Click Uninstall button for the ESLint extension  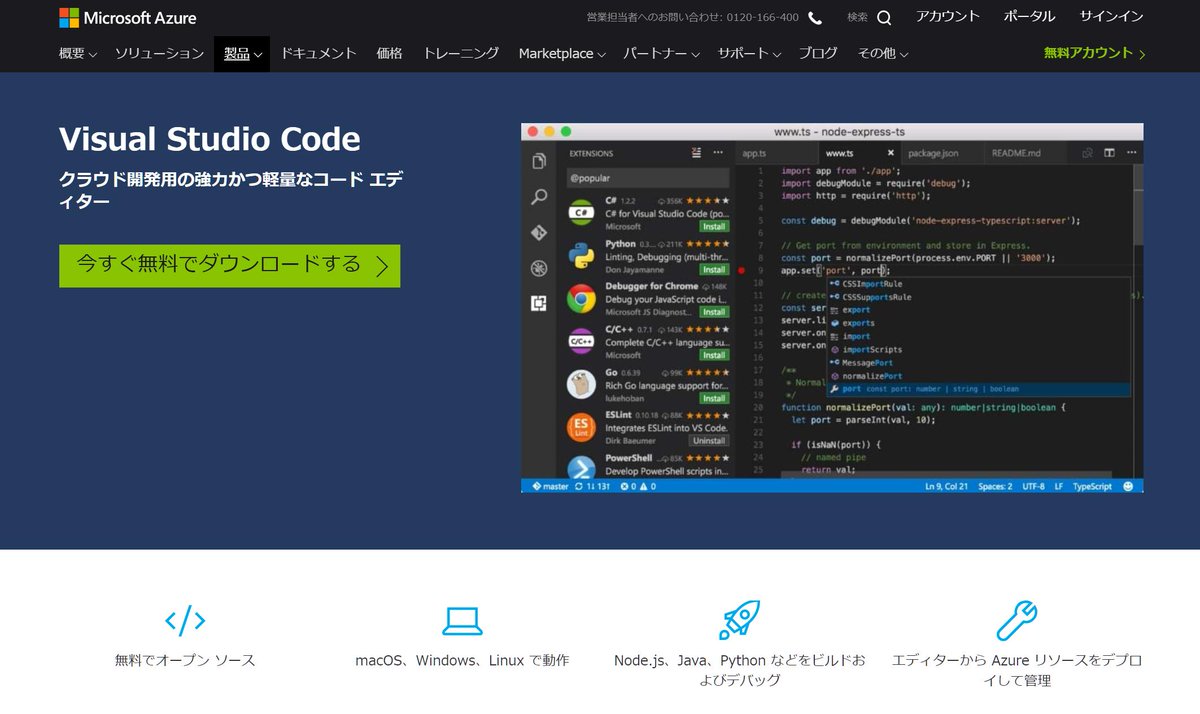click(709, 441)
